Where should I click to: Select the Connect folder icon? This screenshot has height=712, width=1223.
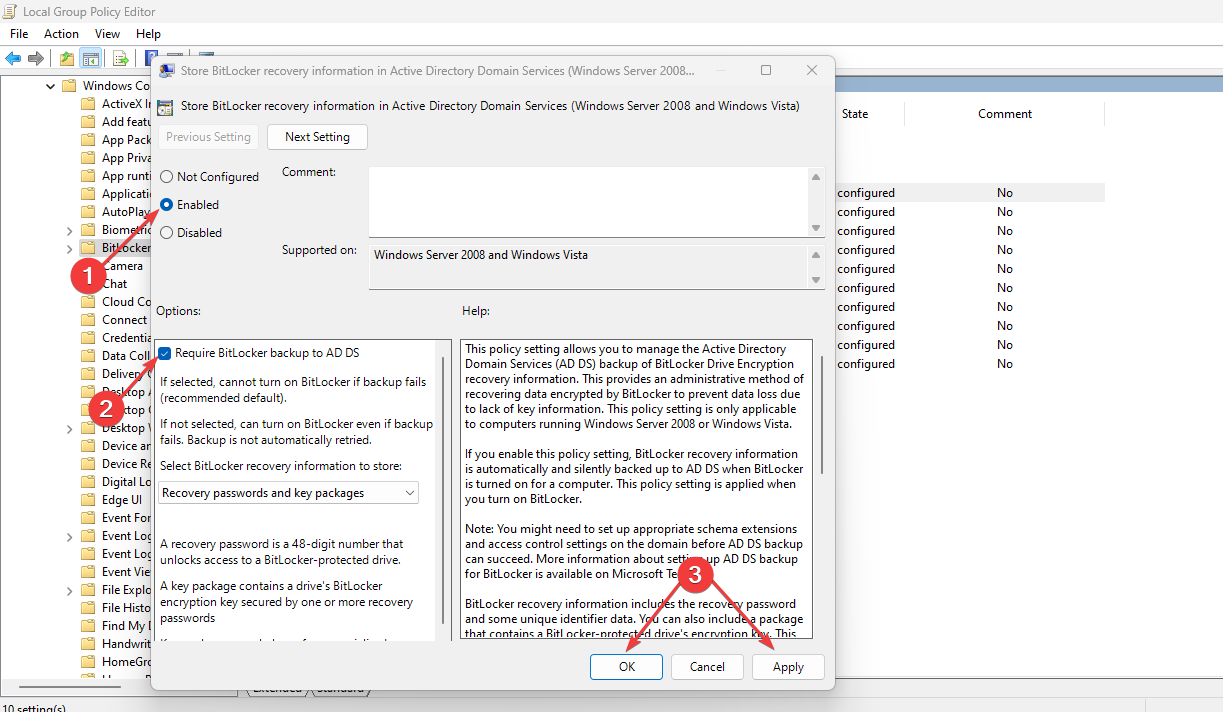click(89, 320)
